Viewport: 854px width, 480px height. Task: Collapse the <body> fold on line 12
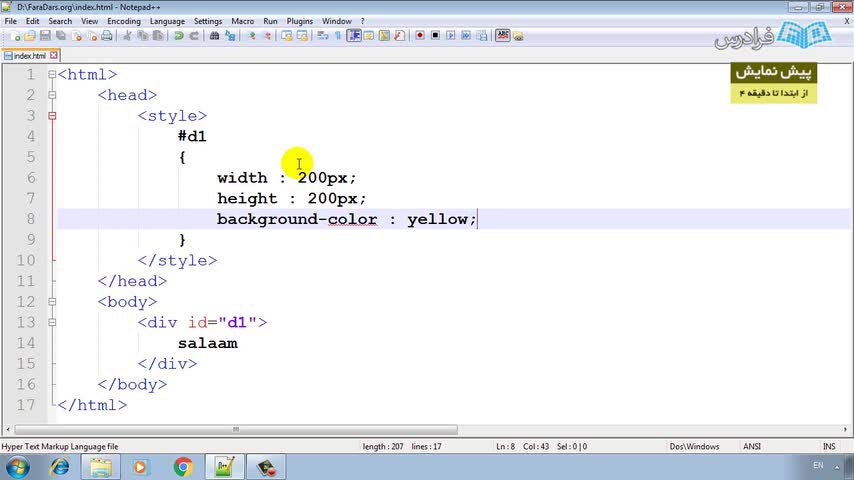(x=52, y=301)
